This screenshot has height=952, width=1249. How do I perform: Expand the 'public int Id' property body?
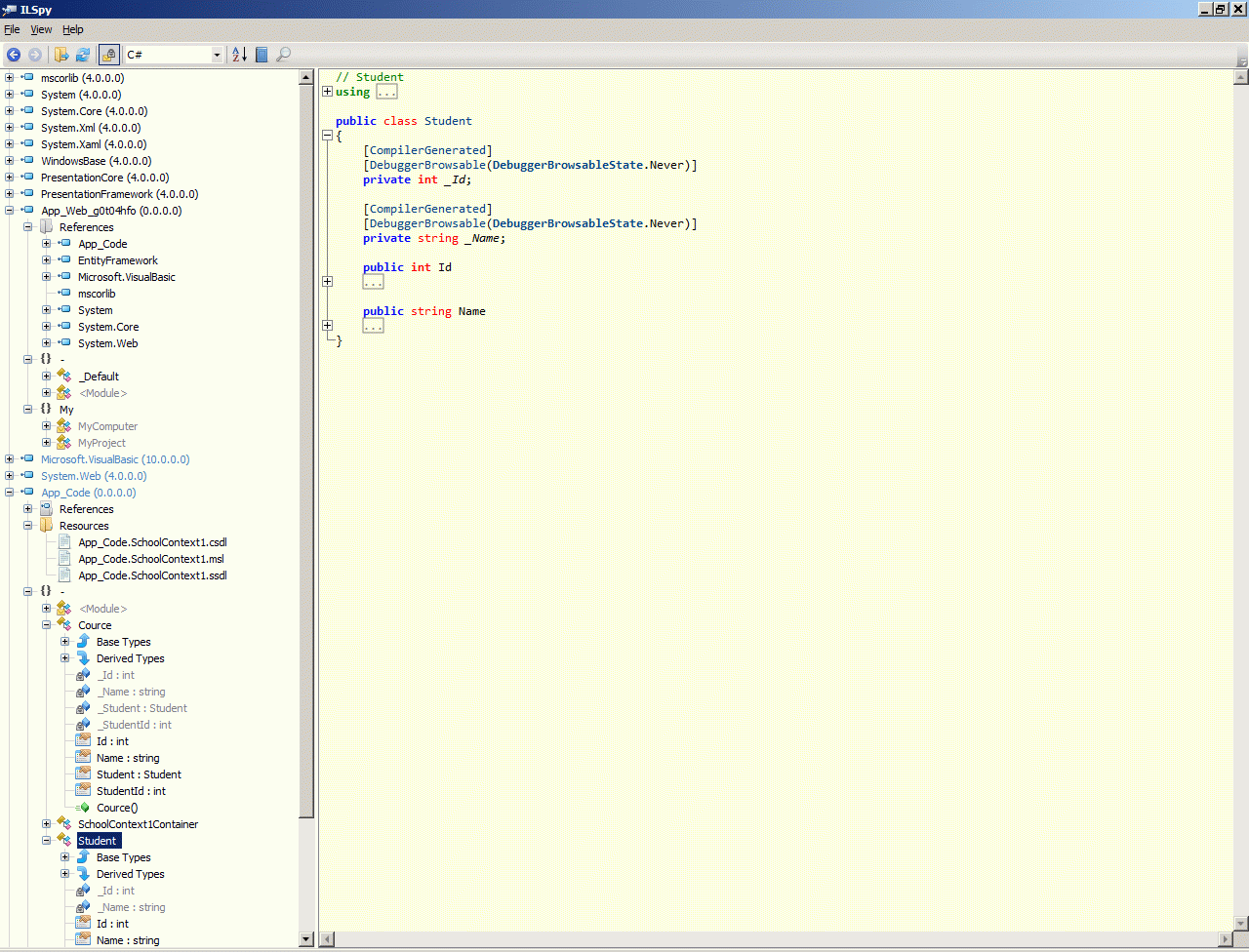tap(327, 282)
